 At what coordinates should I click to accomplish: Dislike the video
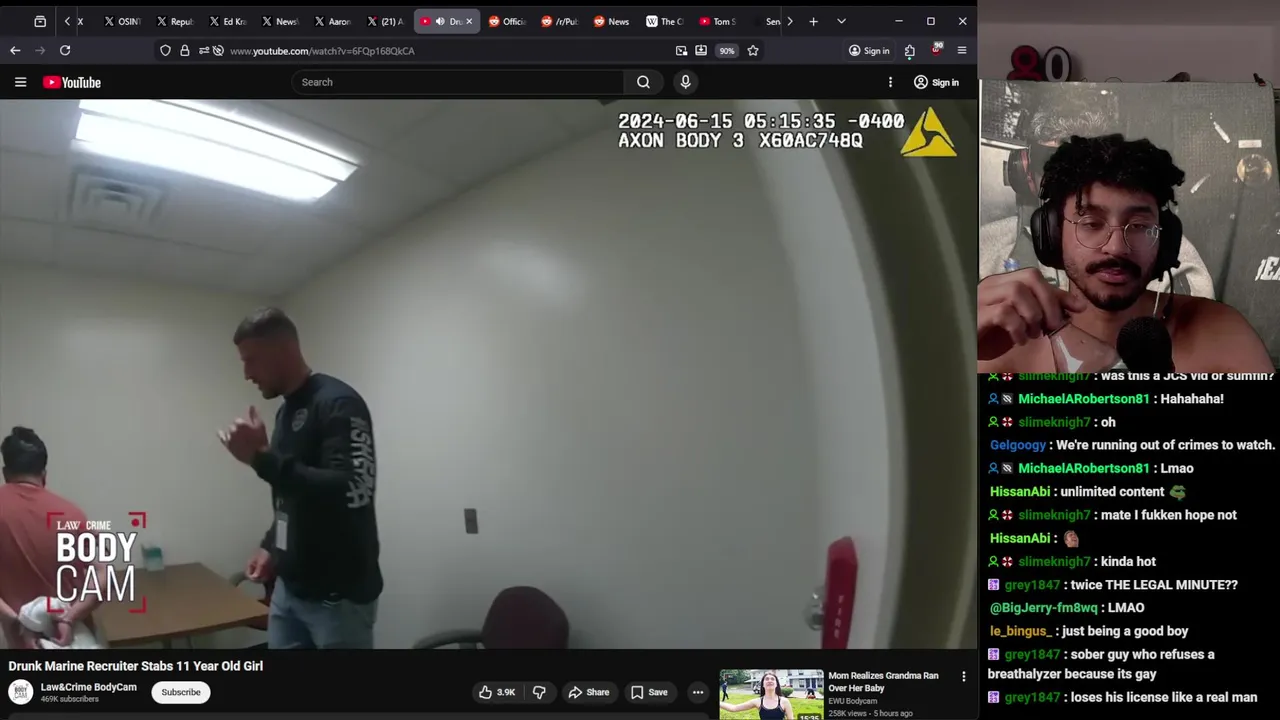coord(539,692)
